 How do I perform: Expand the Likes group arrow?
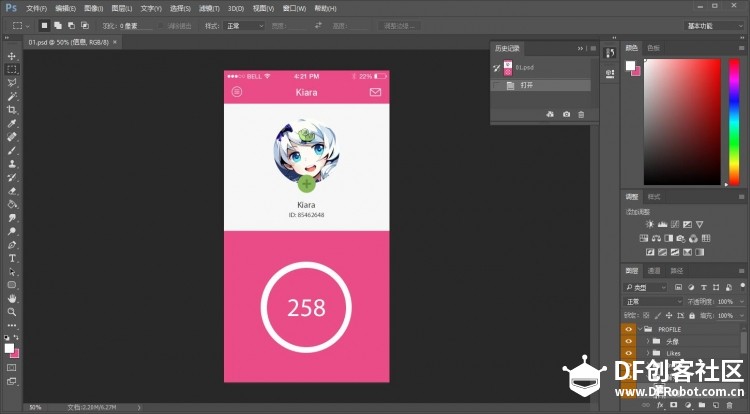(x=648, y=353)
